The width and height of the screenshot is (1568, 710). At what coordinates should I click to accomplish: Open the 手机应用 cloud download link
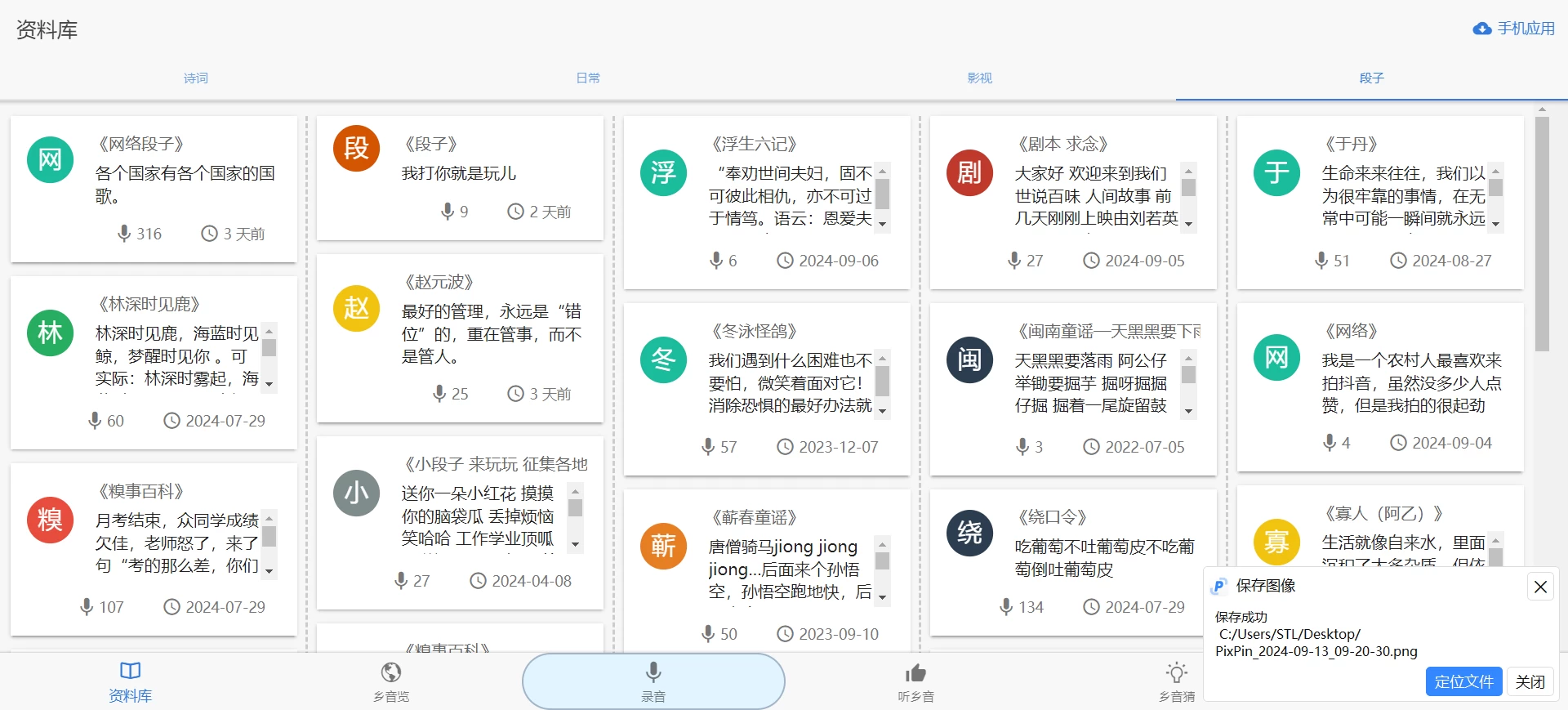pyautogui.click(x=1513, y=29)
